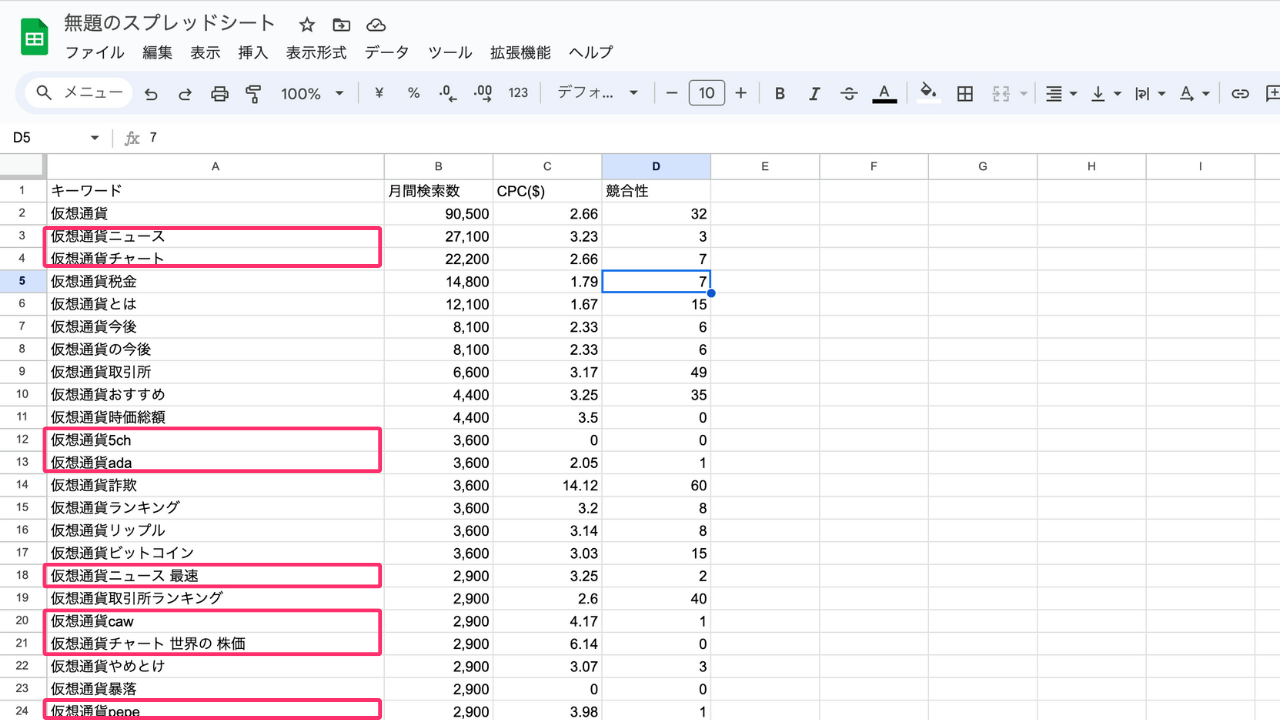Image resolution: width=1280 pixels, height=720 pixels.
Task: Open the text color picker
Action: click(884, 93)
